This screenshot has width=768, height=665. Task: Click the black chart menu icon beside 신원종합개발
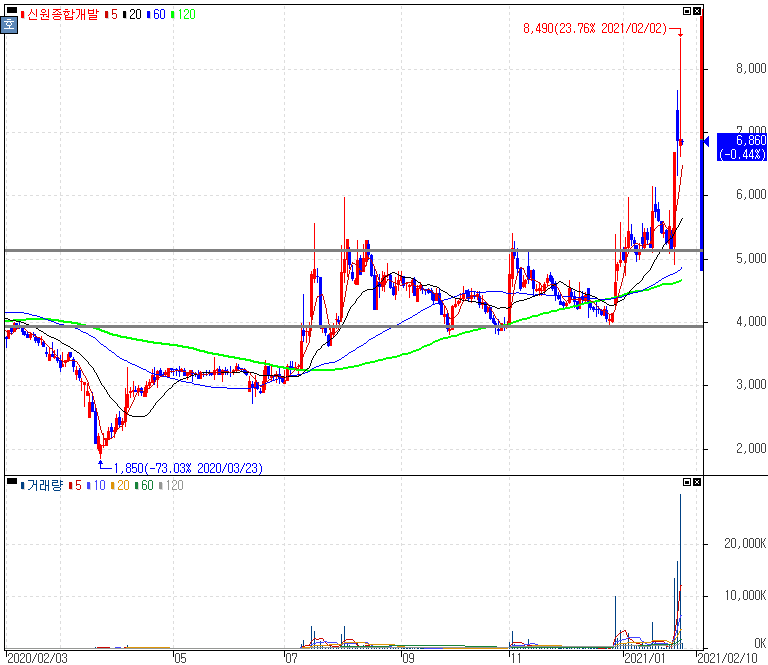click(12, 10)
